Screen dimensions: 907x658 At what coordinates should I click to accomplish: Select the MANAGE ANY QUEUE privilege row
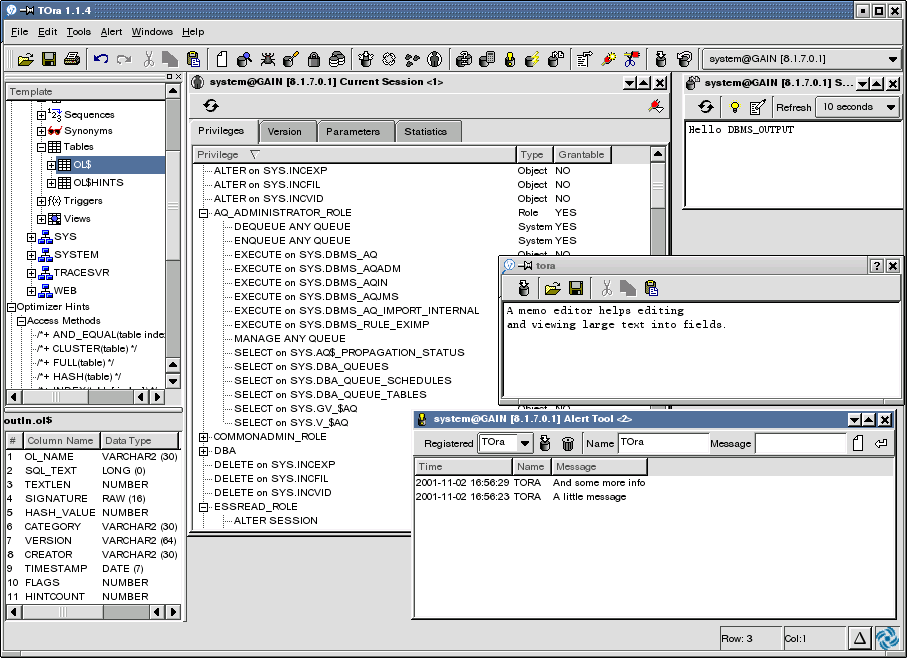click(290, 339)
